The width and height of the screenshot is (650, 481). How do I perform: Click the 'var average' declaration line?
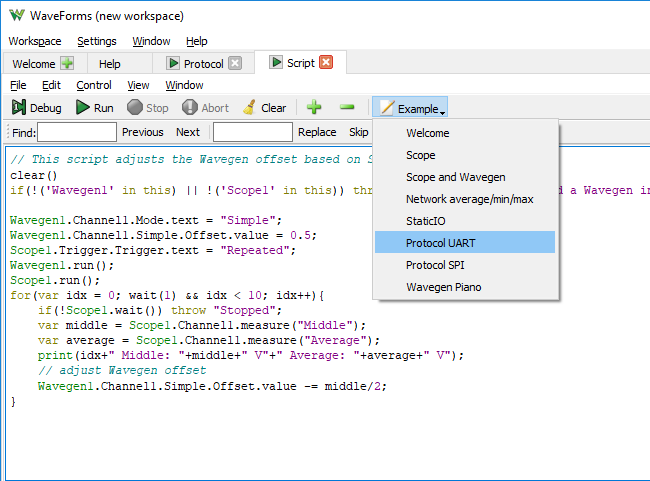pyautogui.click(x=209, y=340)
